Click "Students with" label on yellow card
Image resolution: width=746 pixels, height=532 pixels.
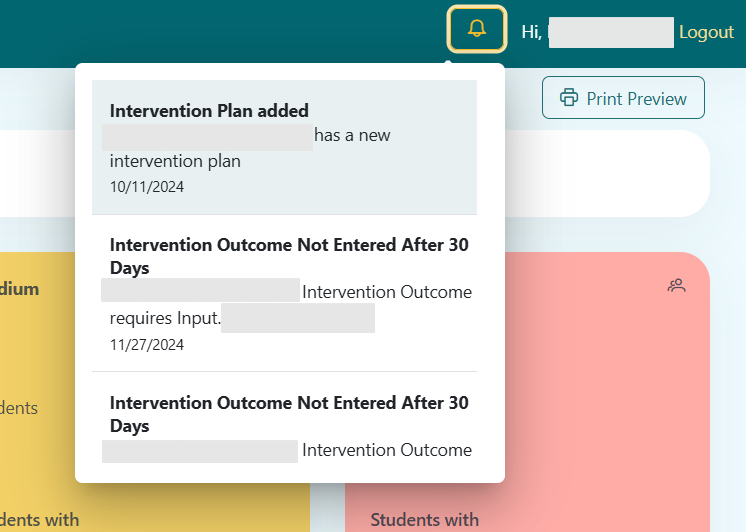click(40, 520)
